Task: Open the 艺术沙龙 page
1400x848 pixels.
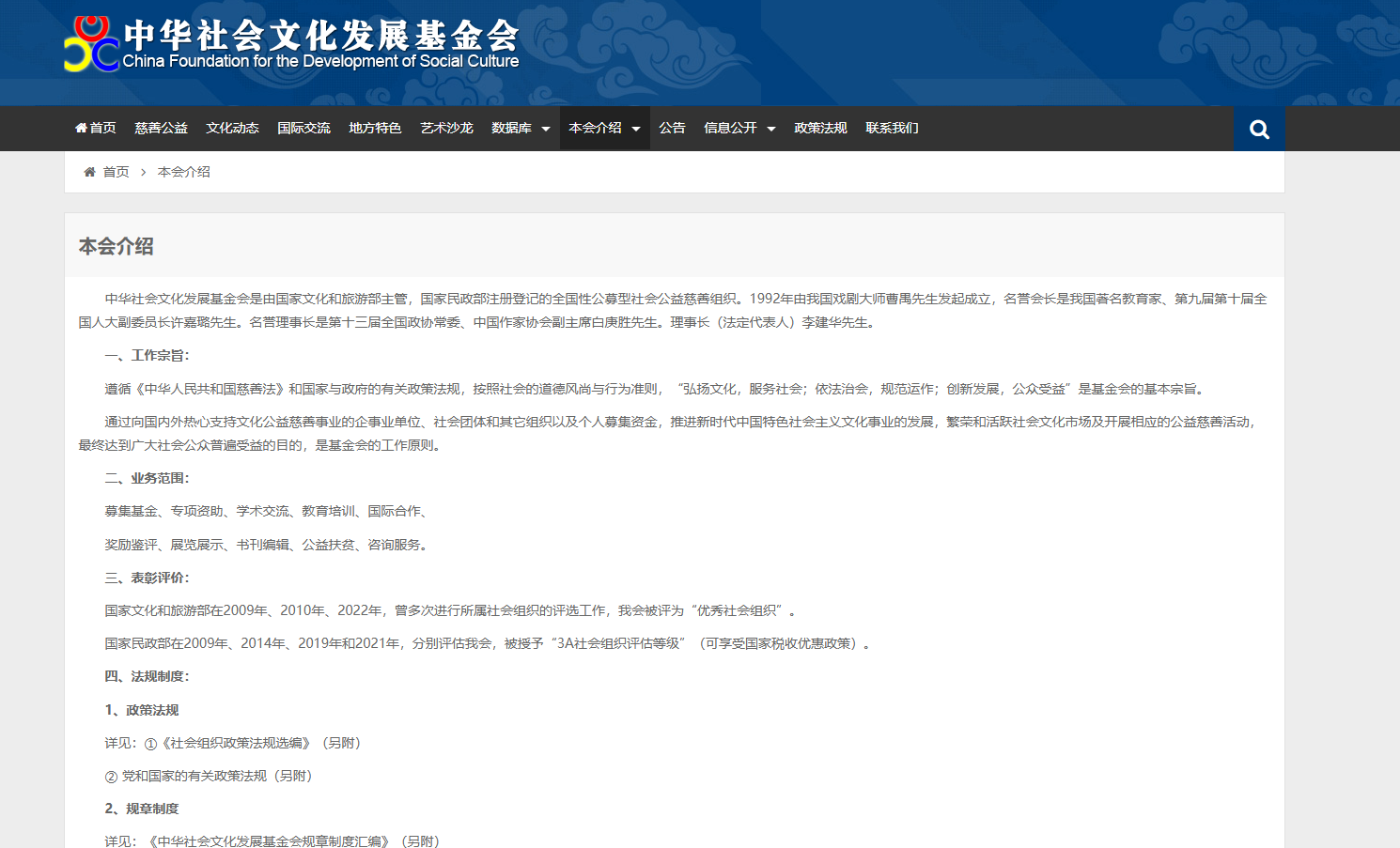Action: pyautogui.click(x=446, y=128)
